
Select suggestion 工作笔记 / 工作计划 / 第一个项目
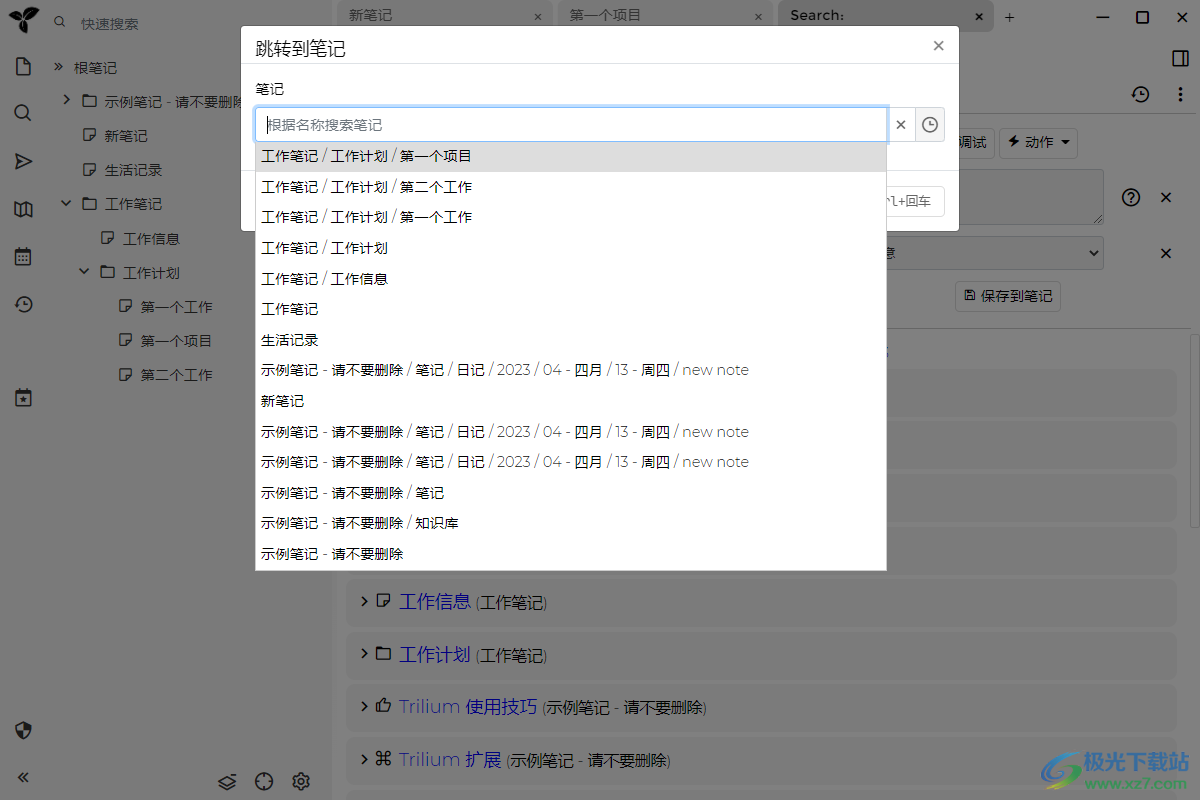[x=571, y=156]
